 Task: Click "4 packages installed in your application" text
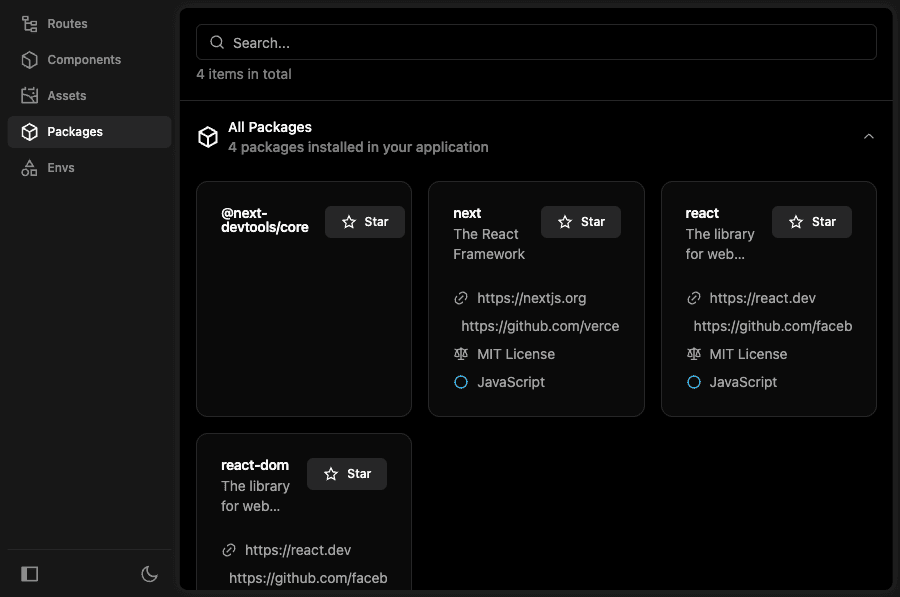pyautogui.click(x=358, y=147)
